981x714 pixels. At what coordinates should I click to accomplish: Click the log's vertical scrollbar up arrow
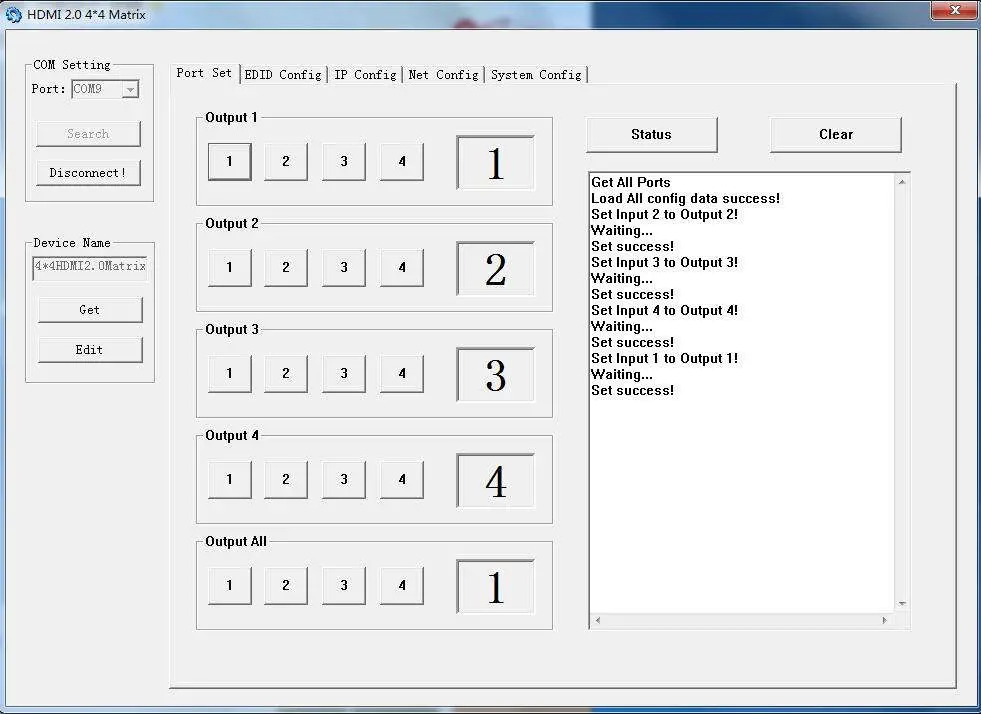[x=902, y=182]
